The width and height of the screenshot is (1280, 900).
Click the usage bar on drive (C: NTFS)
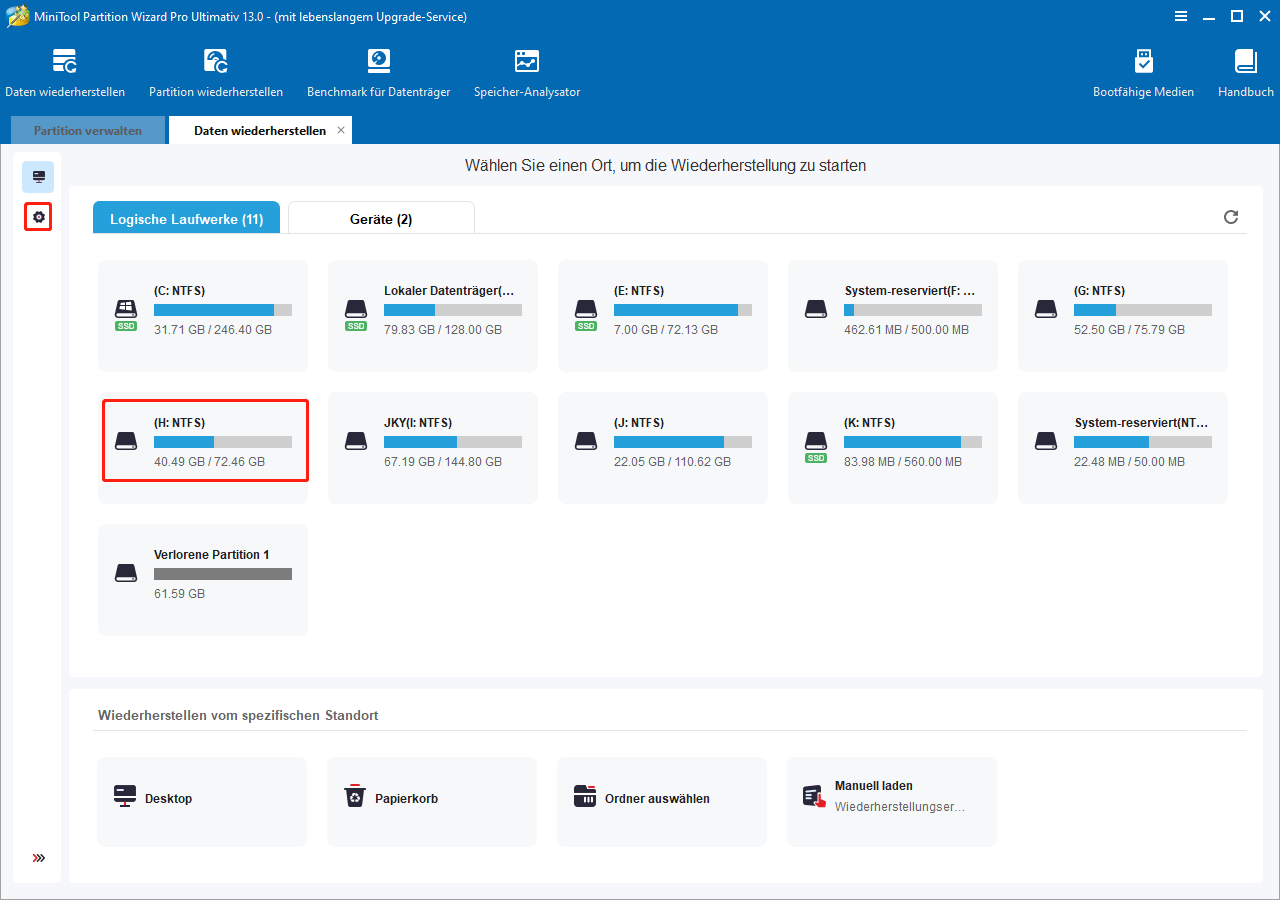[222, 309]
